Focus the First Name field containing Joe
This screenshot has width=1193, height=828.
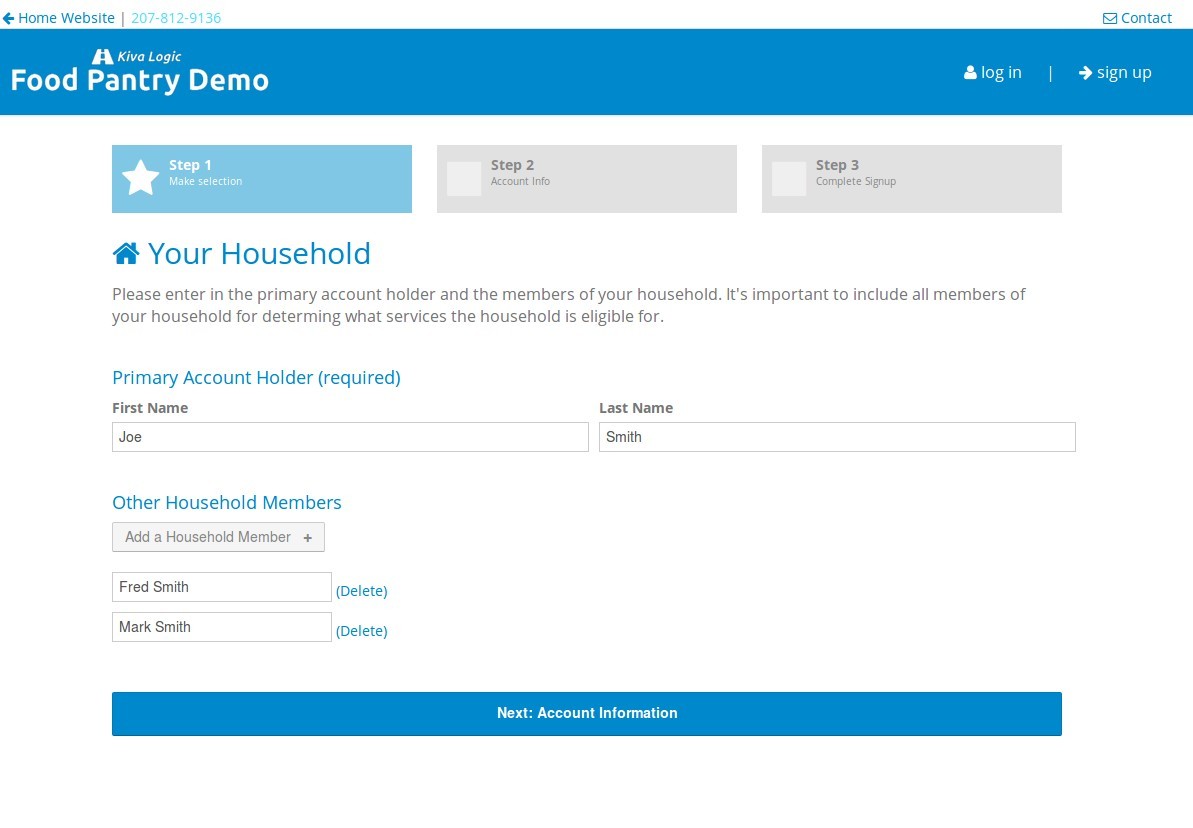pos(350,437)
